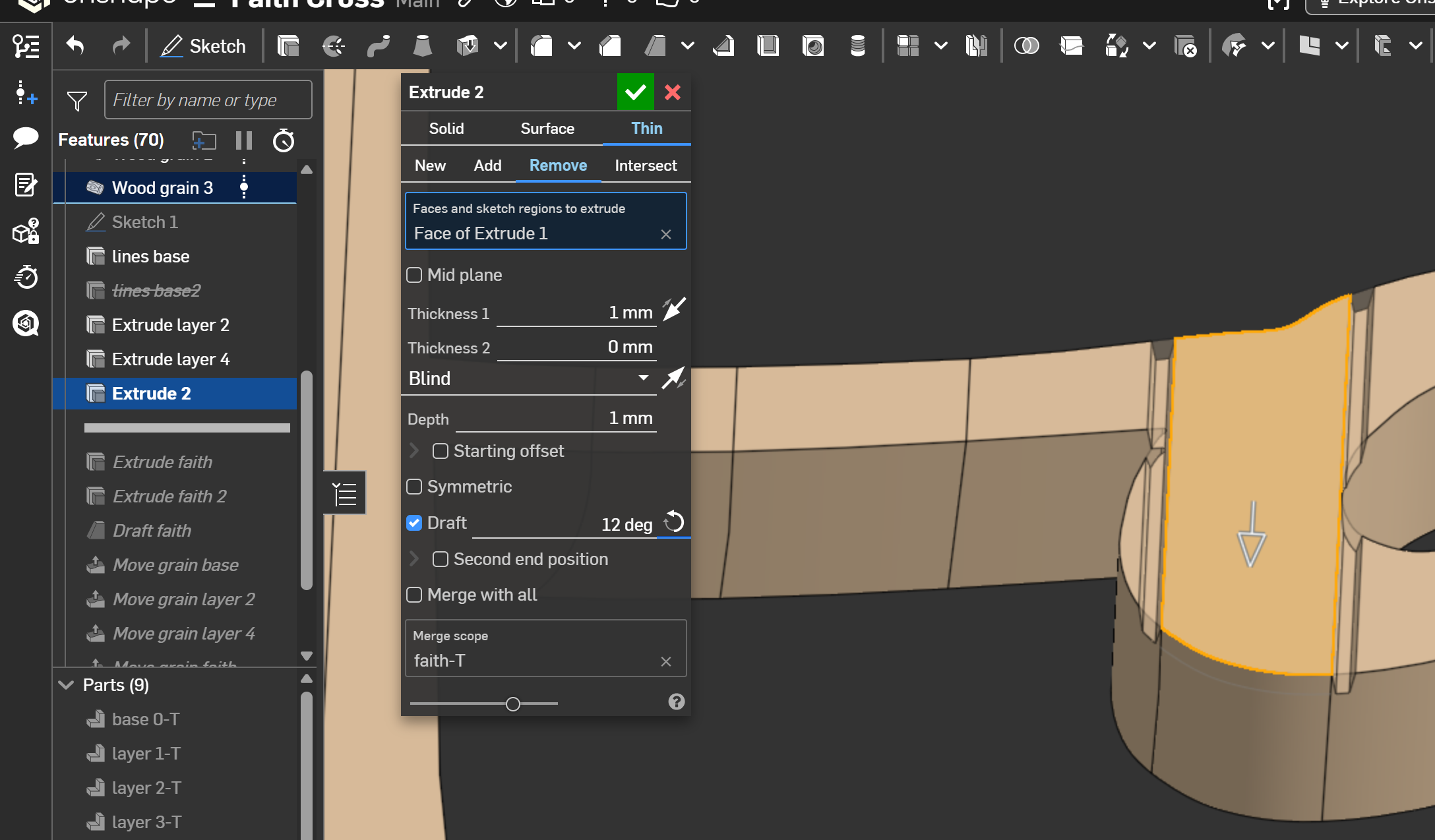Select the Revolve tool

click(x=333, y=45)
